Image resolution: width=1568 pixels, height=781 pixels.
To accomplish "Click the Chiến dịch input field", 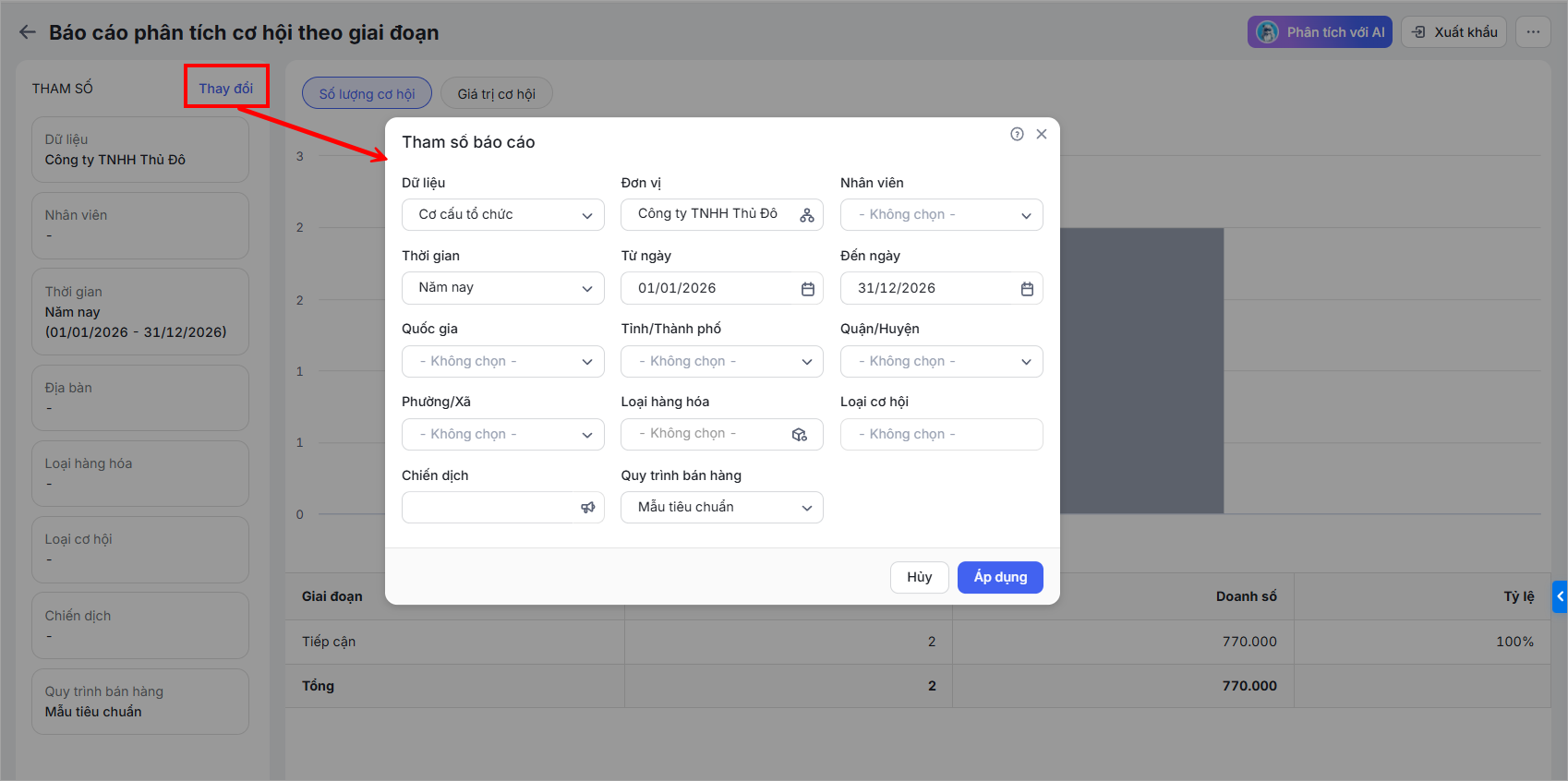I will [503, 507].
